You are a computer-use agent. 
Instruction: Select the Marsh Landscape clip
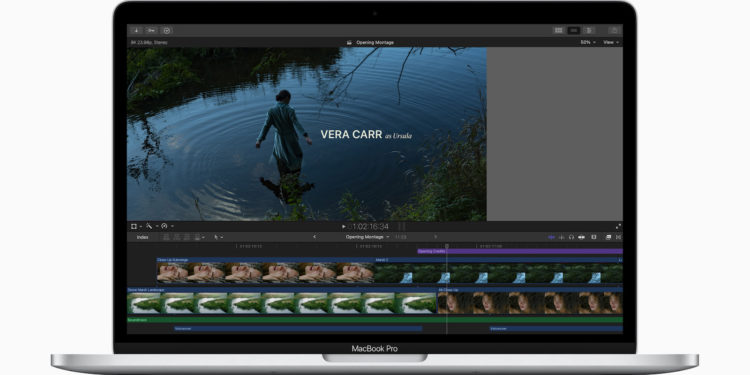[282, 301]
